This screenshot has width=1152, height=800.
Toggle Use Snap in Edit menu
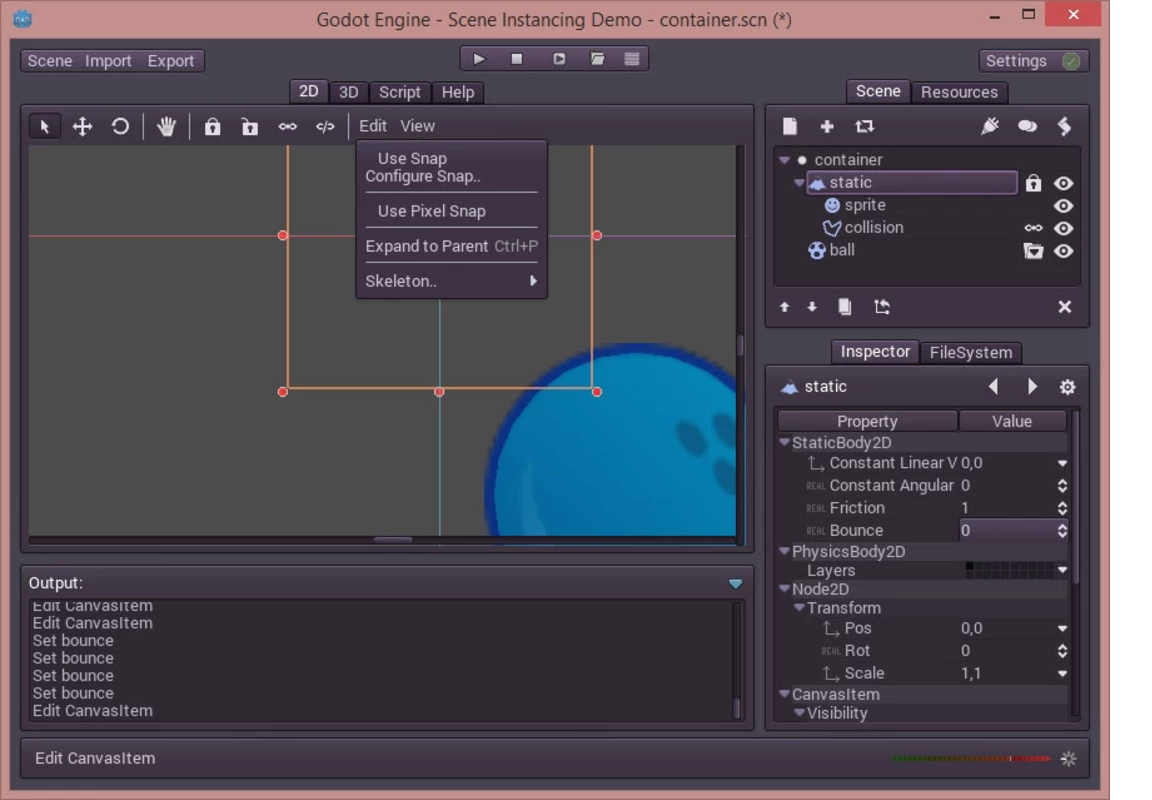click(412, 158)
